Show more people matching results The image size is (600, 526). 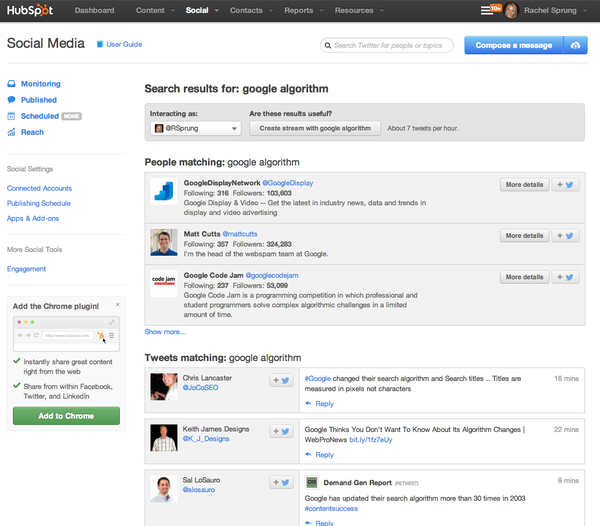pos(165,331)
